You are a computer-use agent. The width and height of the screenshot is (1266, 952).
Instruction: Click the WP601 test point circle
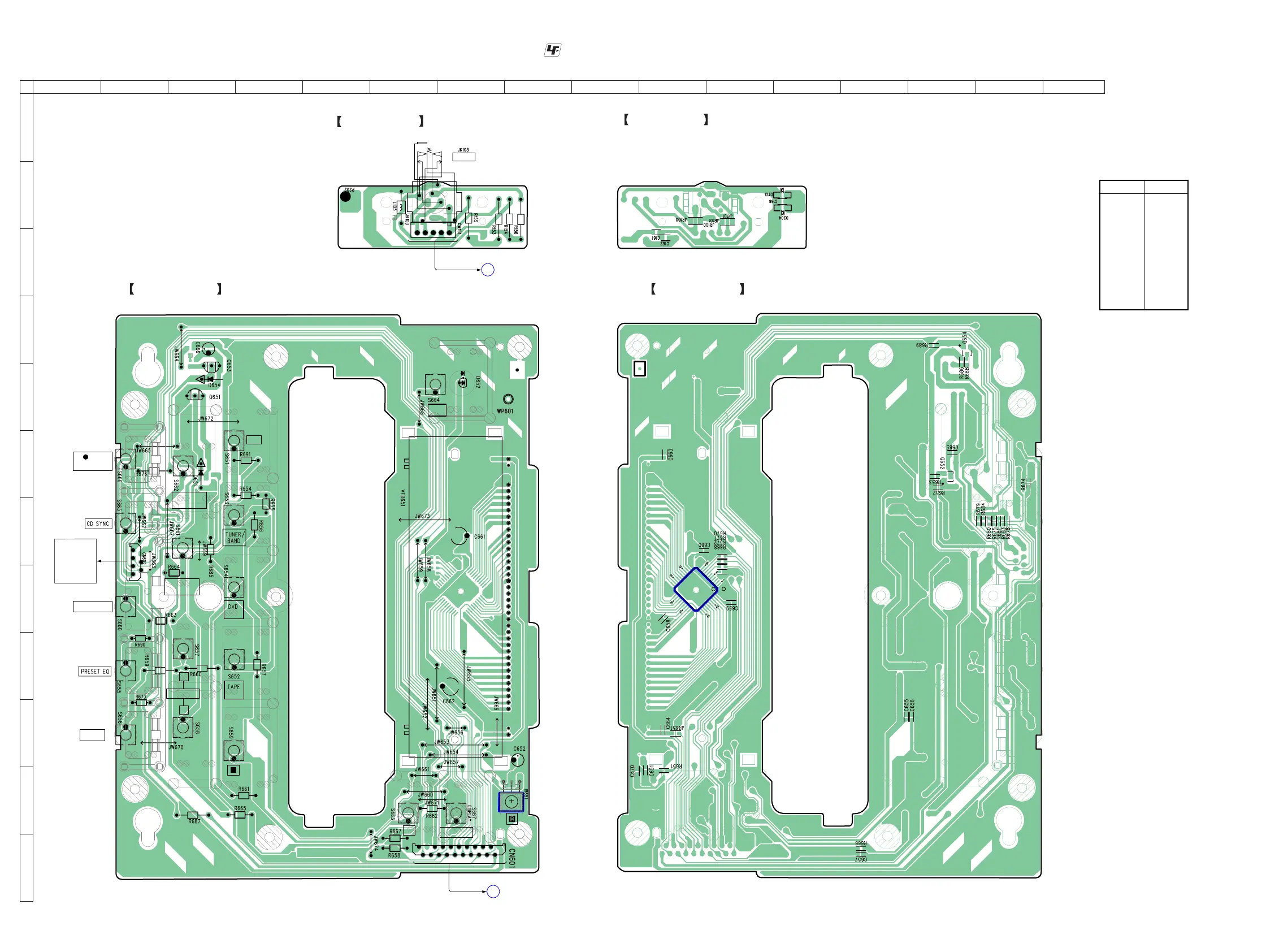pos(508,400)
